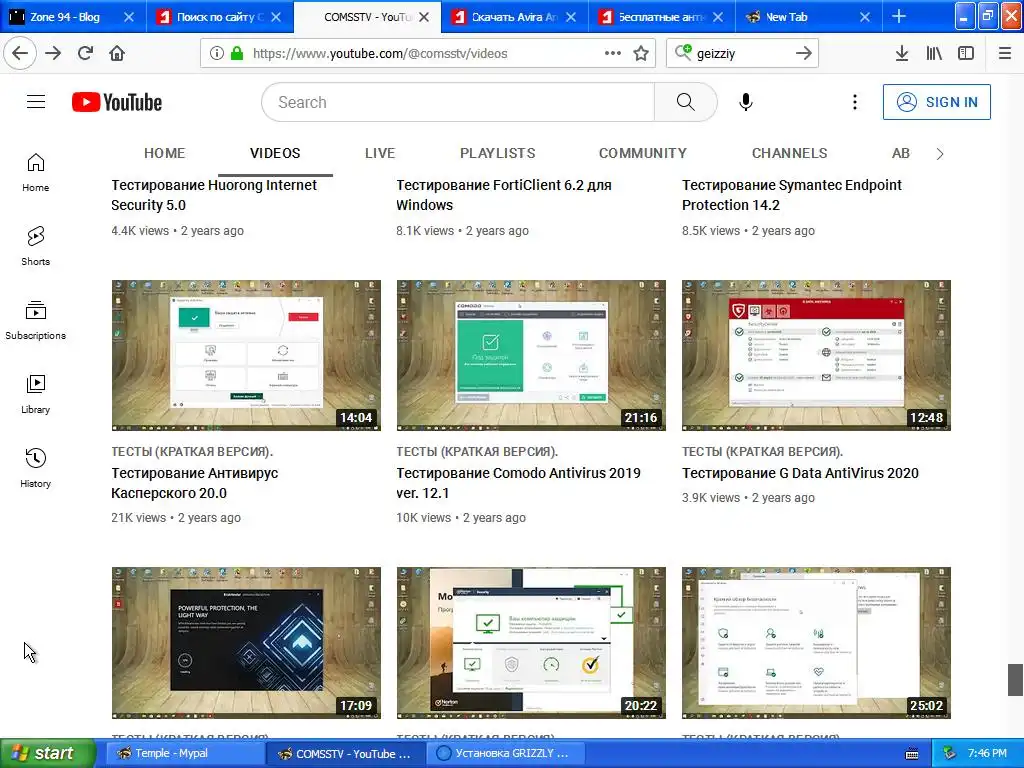Open YouTube settings three-dot menu

(x=855, y=102)
